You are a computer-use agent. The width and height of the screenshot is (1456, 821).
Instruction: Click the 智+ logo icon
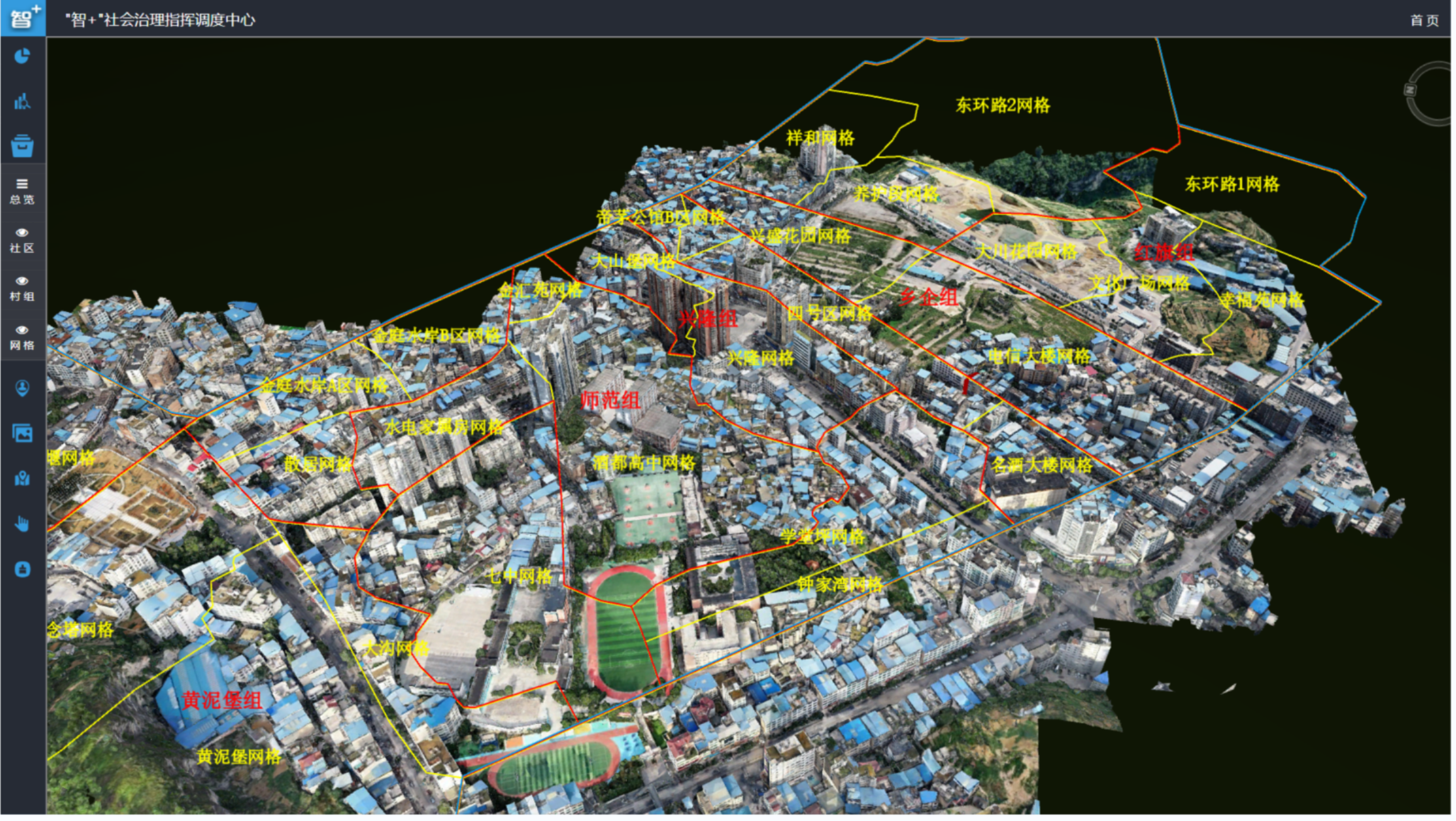point(23,18)
